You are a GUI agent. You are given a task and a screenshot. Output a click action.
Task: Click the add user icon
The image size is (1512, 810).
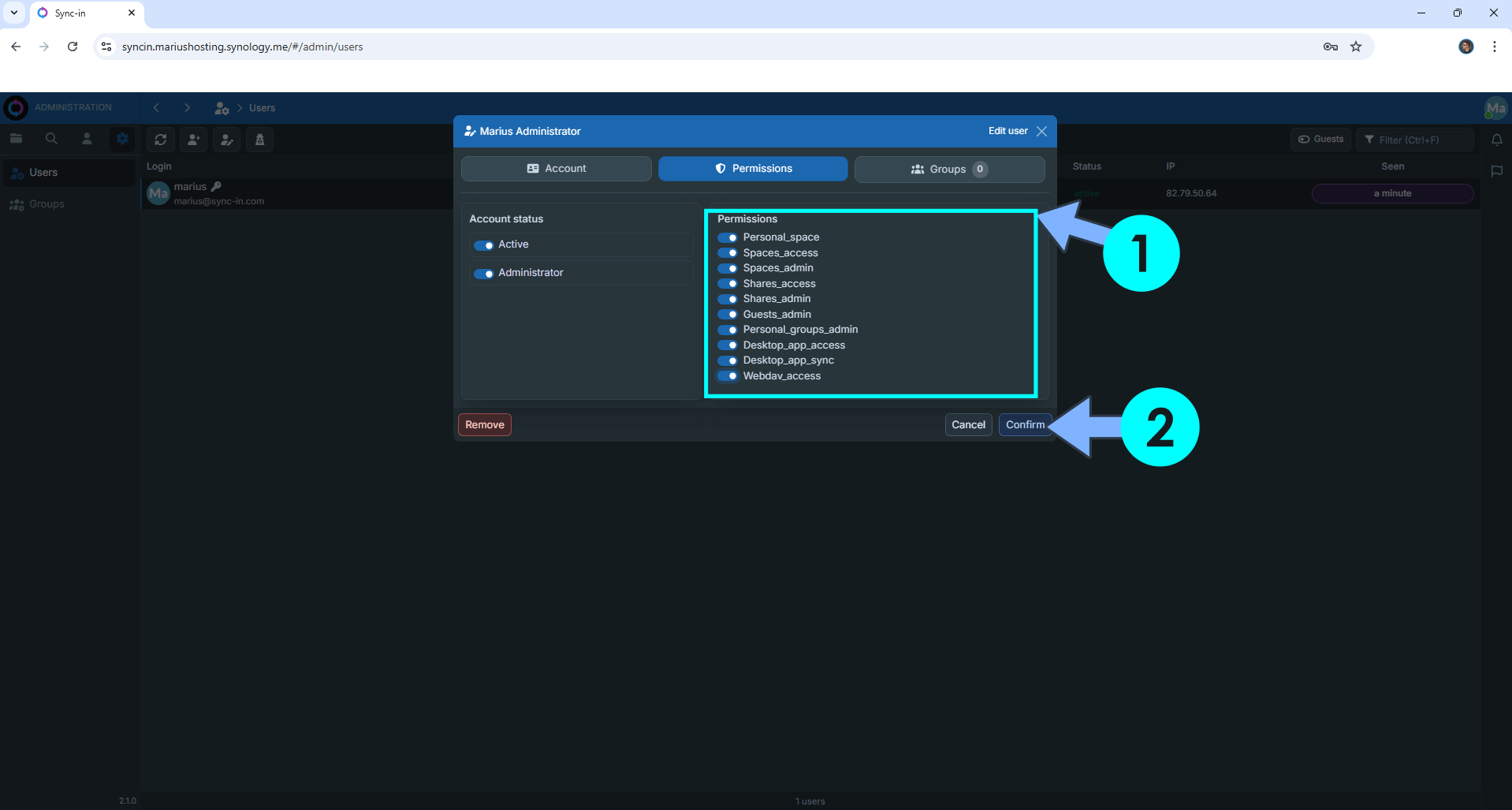click(x=193, y=140)
